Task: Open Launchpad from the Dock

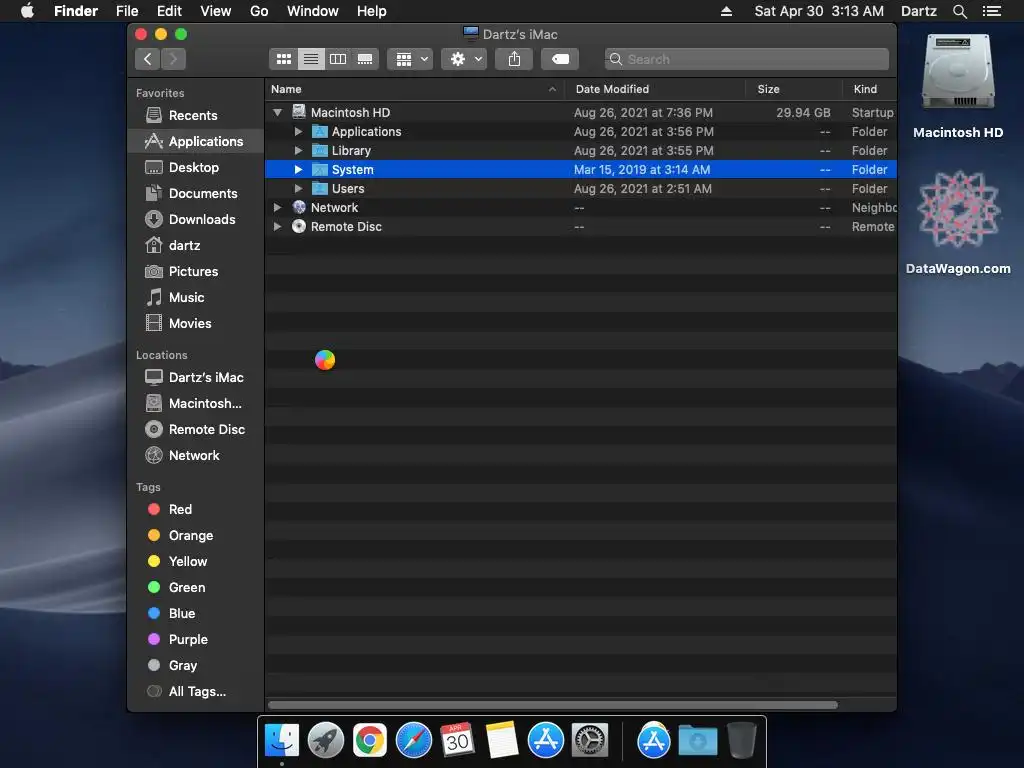Action: coord(325,741)
